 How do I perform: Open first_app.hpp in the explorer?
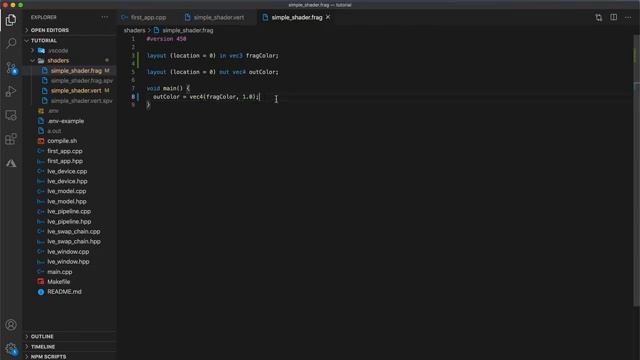(x=70, y=161)
